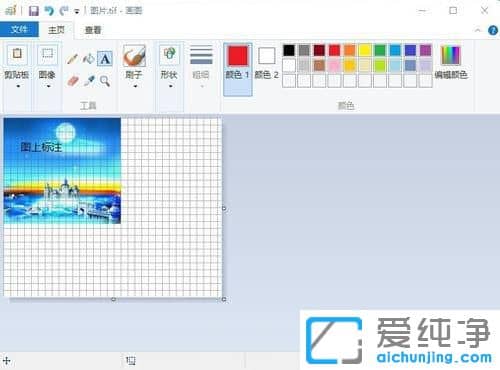Select the Pencil tool
The height and width of the screenshot is (370, 500).
(x=72, y=59)
